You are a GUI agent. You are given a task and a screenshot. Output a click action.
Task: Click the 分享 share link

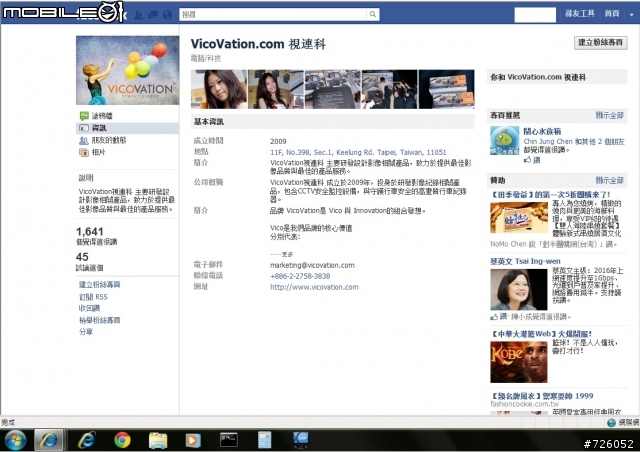click(86, 332)
